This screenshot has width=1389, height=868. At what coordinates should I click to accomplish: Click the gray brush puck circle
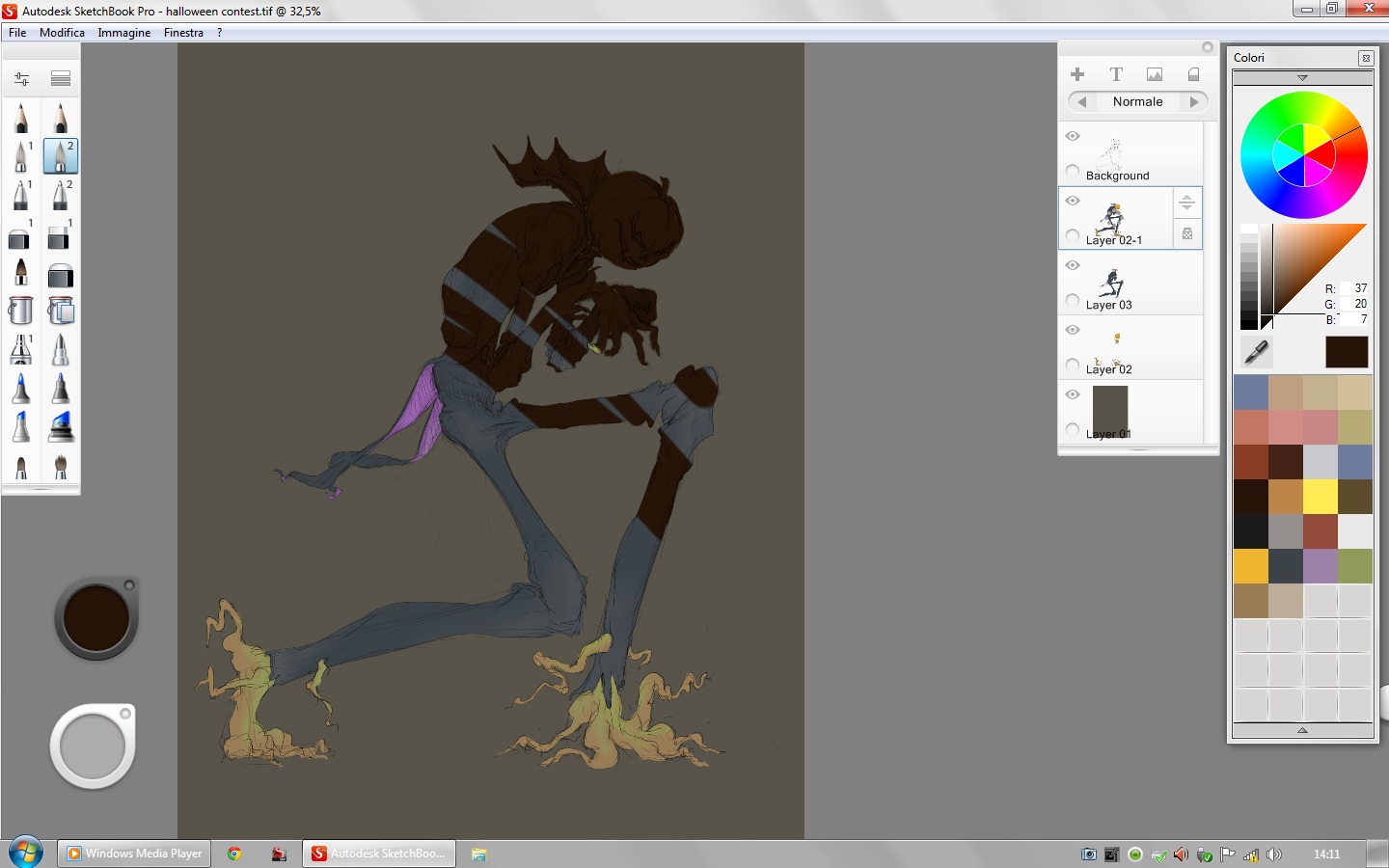[x=93, y=746]
